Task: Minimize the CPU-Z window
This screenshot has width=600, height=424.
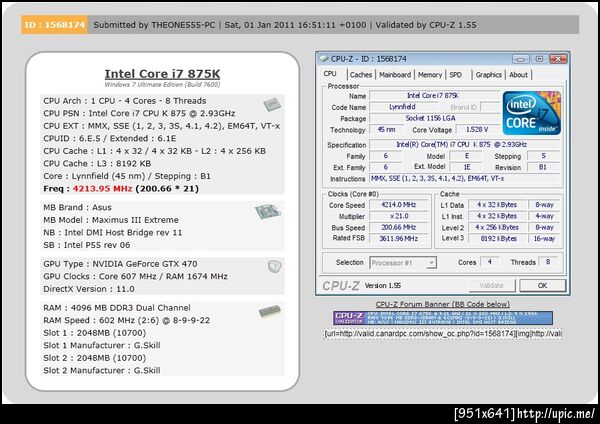Action: [520, 59]
